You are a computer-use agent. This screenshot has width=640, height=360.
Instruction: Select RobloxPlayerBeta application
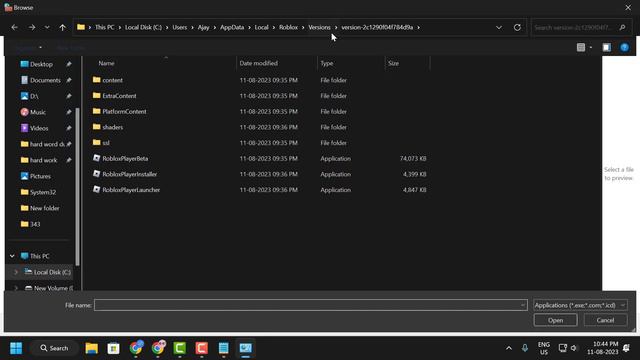(x=120, y=158)
